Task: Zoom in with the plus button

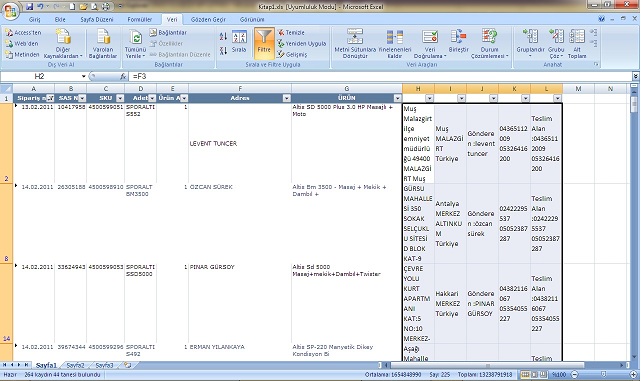Action: [x=634, y=374]
